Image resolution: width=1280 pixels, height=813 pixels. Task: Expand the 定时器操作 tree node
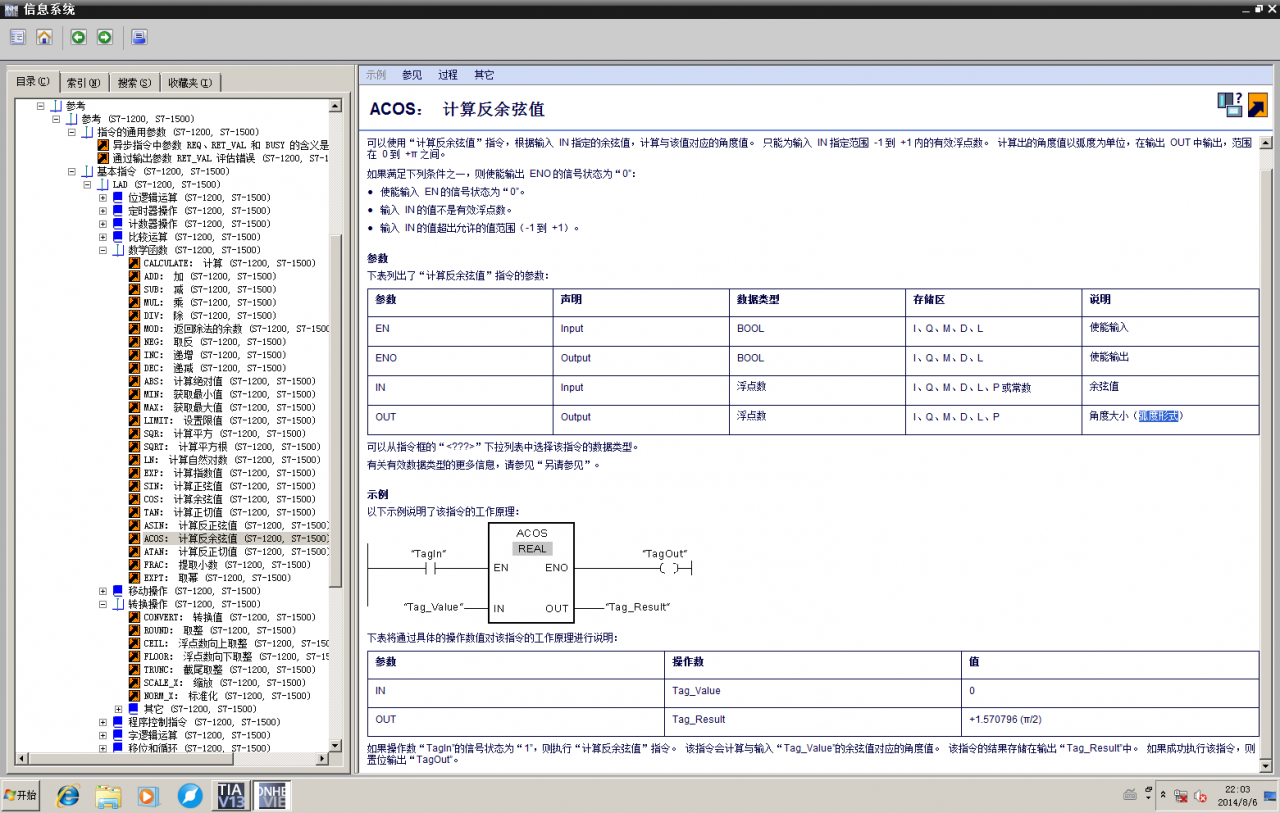coord(103,210)
